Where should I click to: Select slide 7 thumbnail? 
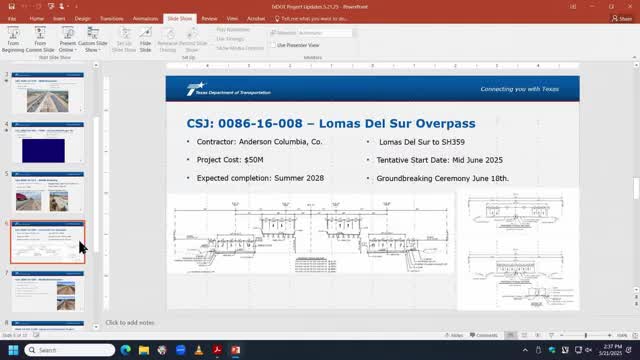48,291
